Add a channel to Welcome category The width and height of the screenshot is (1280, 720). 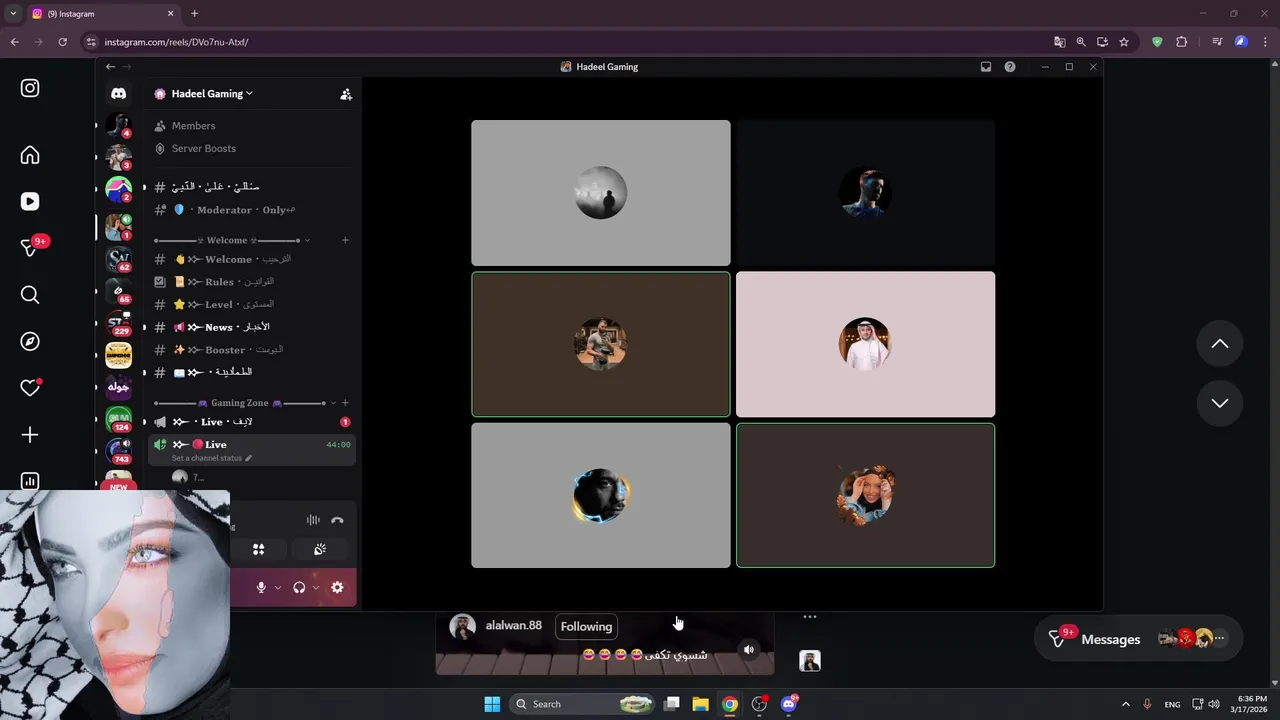click(345, 240)
